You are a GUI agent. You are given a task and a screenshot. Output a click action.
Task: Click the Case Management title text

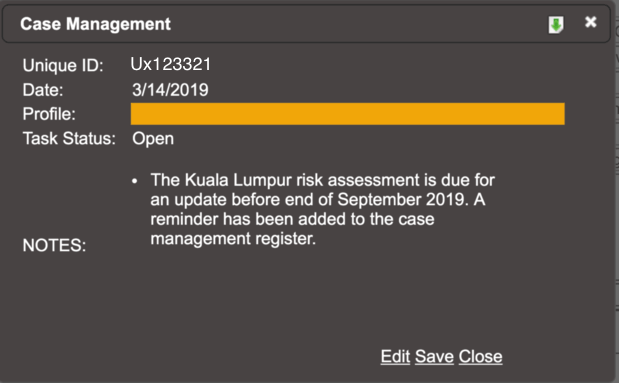tap(96, 24)
